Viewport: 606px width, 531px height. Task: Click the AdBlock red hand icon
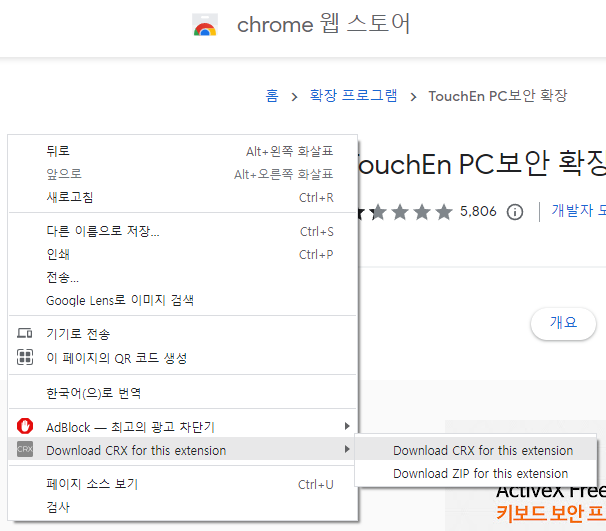pos(25,426)
